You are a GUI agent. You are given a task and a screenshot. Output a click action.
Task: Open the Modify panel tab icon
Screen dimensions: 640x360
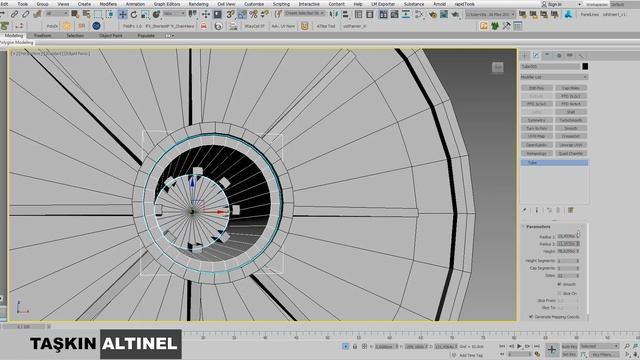coord(536,56)
